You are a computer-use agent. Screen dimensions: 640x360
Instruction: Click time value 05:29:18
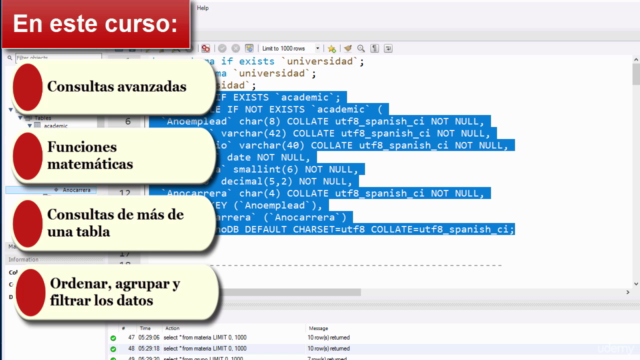pos(149,349)
